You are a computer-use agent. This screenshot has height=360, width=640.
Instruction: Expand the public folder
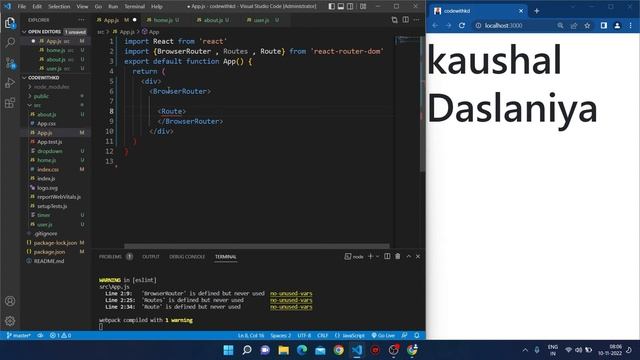41,96
